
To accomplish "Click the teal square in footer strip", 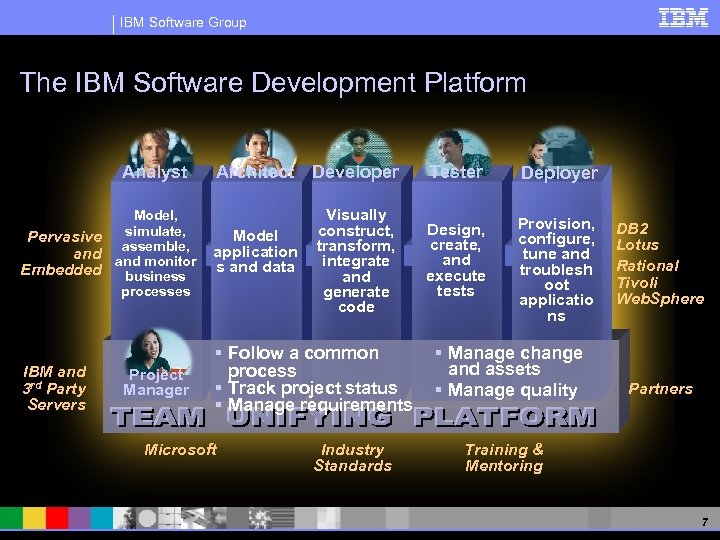I will pos(101,518).
